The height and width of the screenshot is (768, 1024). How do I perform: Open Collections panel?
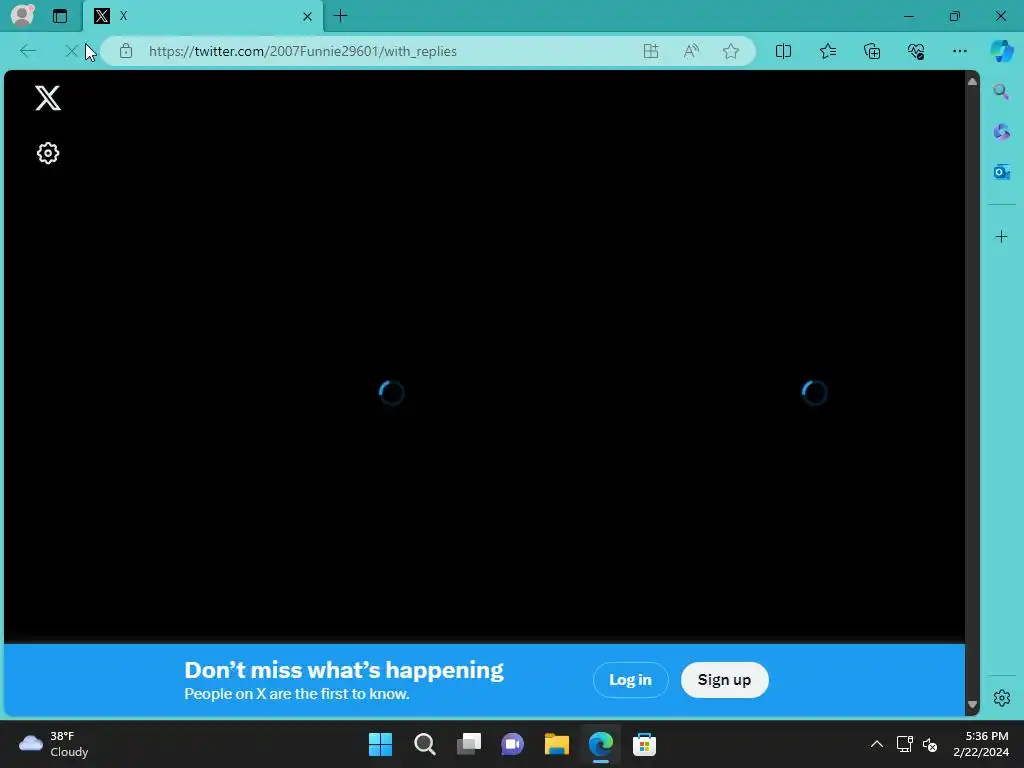point(872,51)
